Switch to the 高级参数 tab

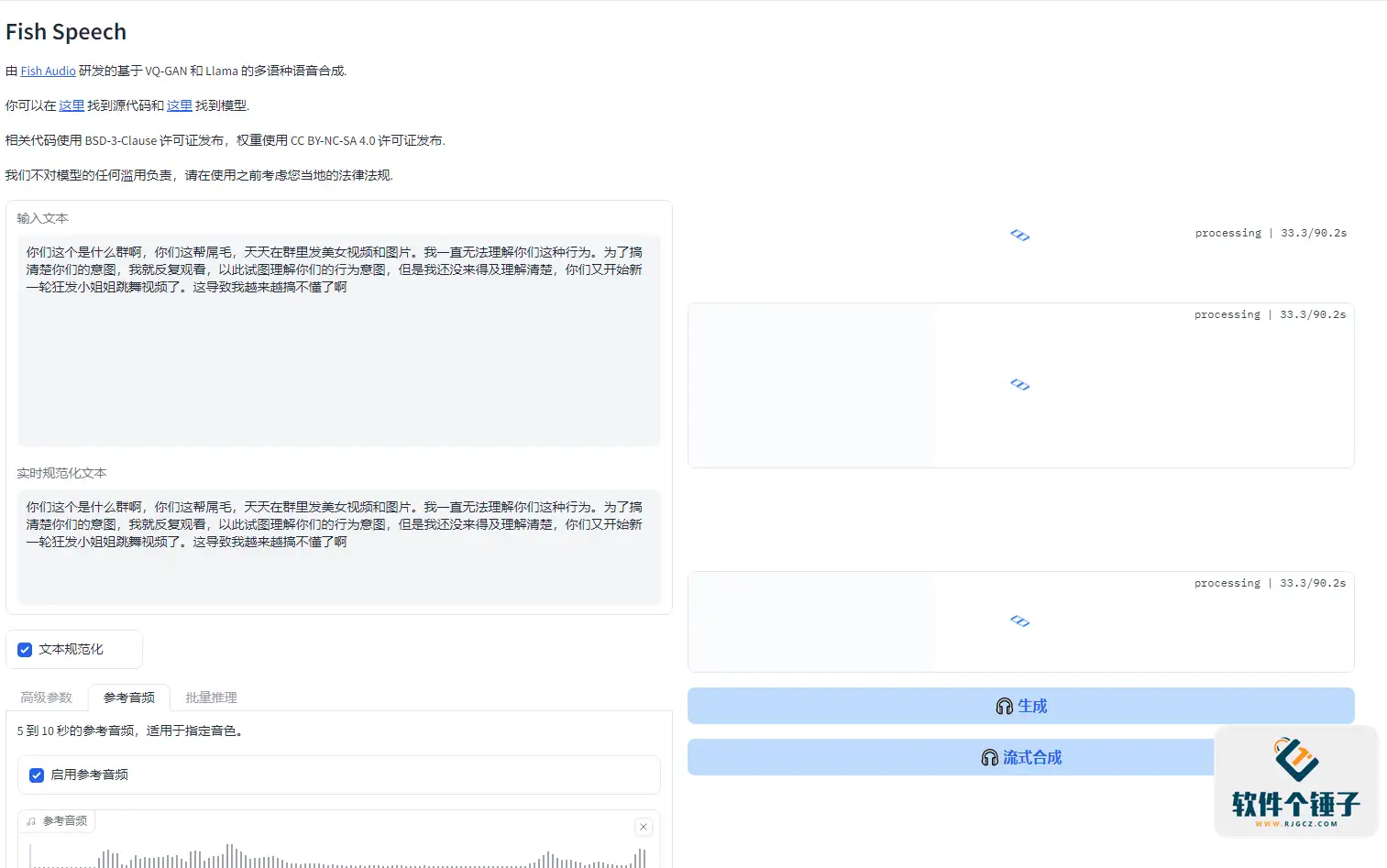[x=47, y=698]
